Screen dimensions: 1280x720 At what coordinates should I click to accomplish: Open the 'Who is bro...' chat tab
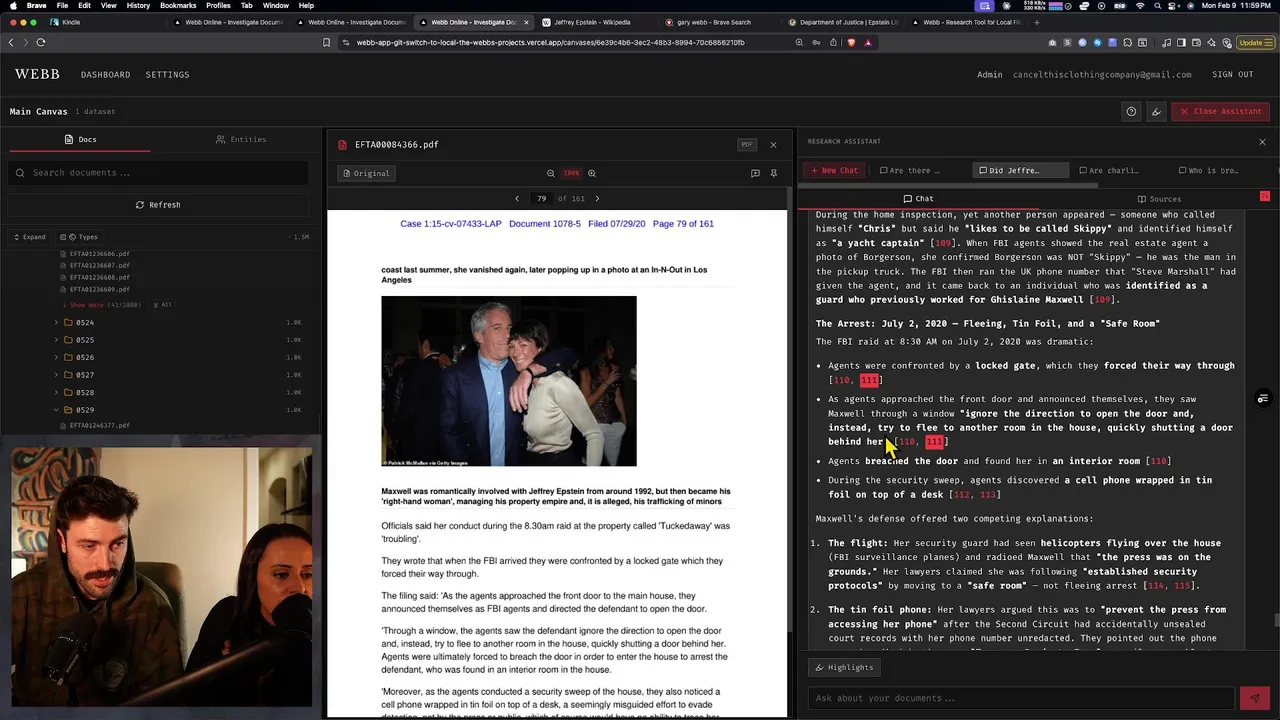point(1208,170)
